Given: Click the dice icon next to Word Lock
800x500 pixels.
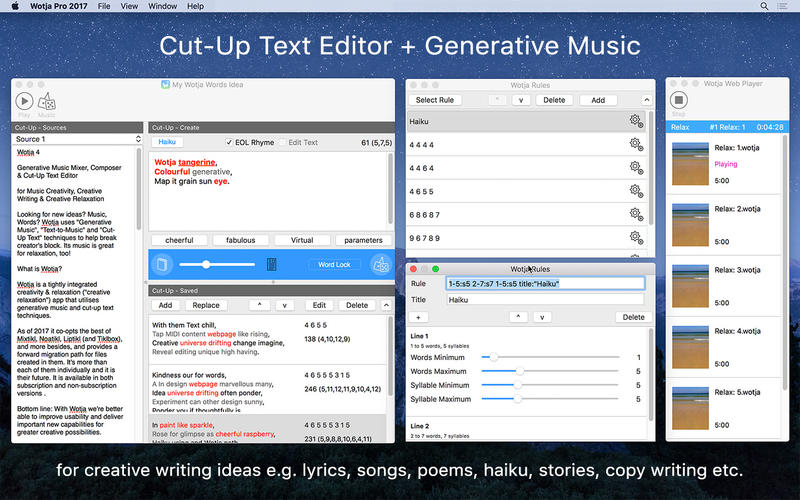Looking at the screenshot, I should (381, 264).
